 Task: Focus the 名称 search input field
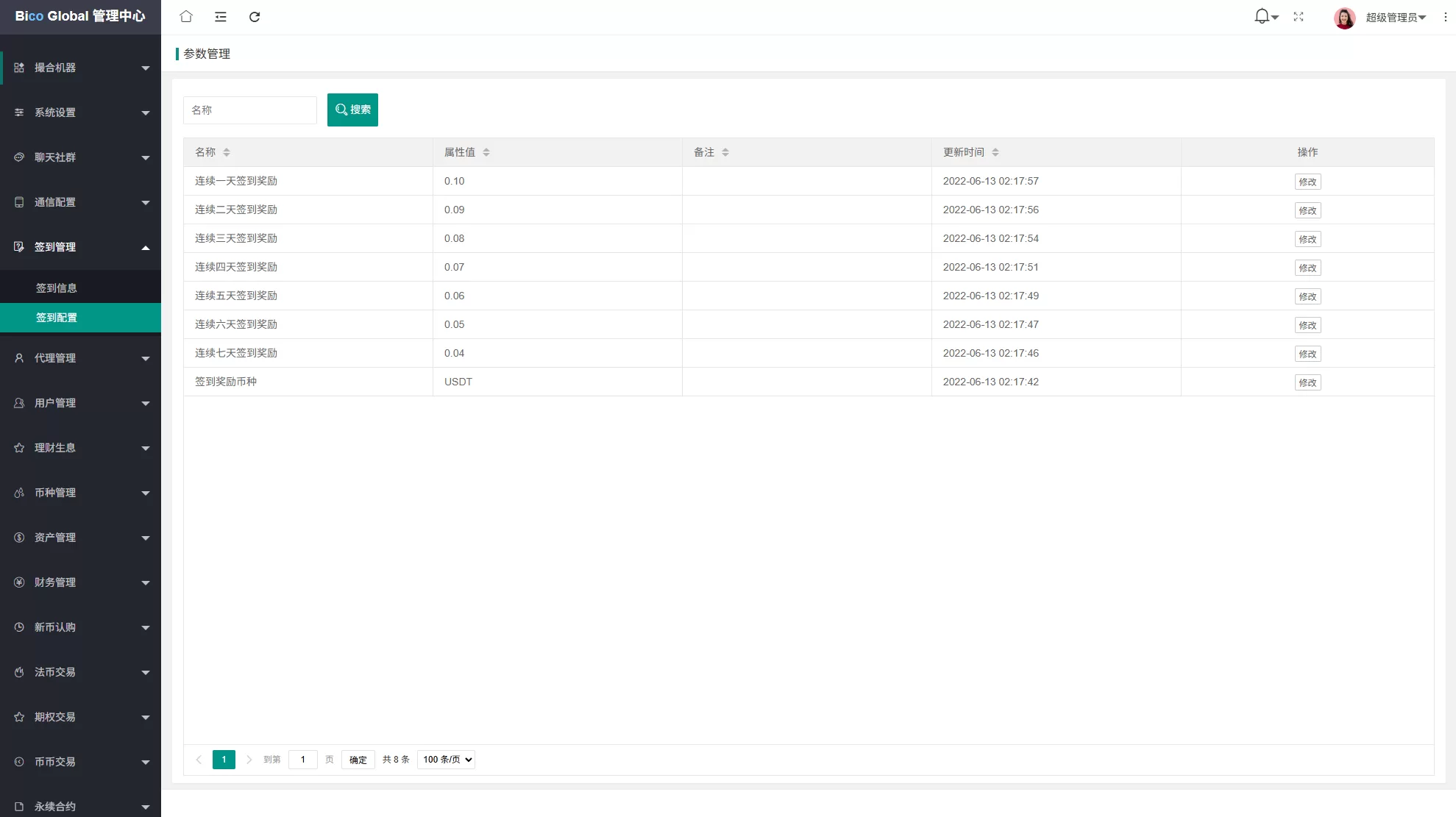(x=249, y=110)
